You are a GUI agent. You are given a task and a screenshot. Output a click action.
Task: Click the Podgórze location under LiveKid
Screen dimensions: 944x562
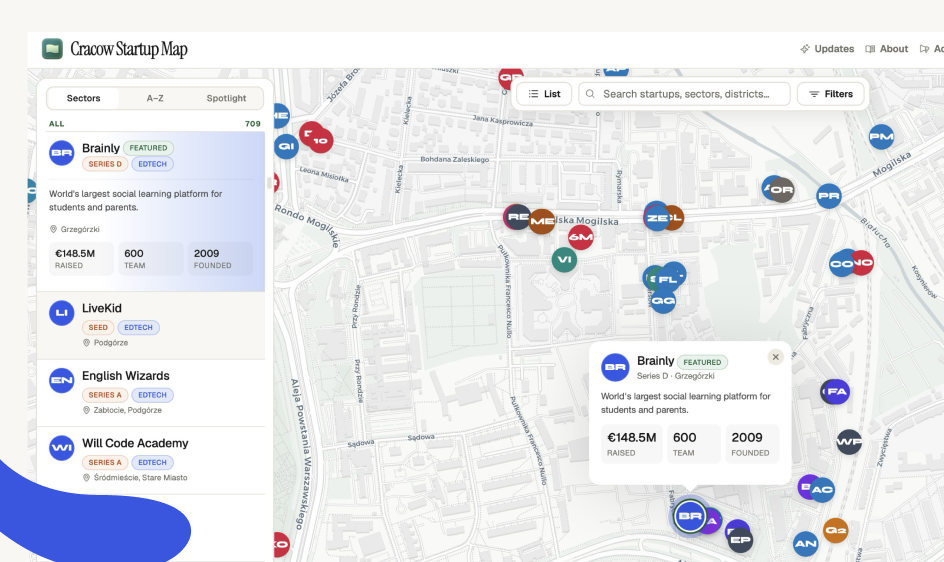pyautogui.click(x=105, y=342)
